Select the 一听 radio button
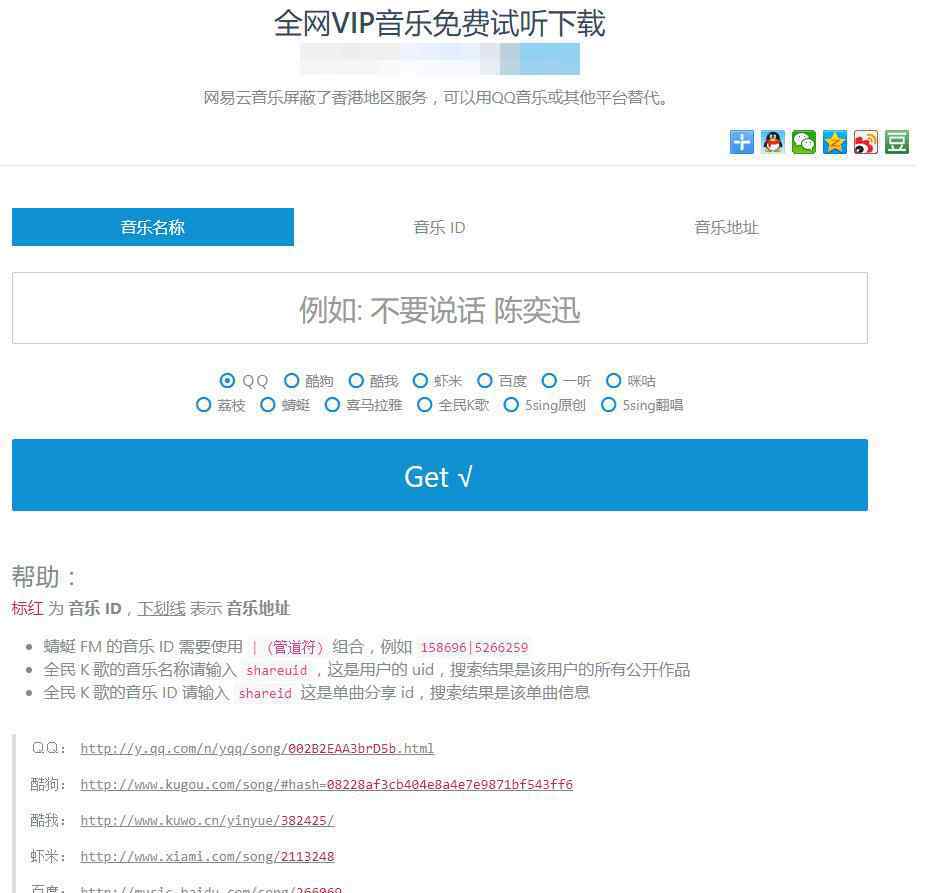This screenshot has width=932, height=893. (x=549, y=380)
